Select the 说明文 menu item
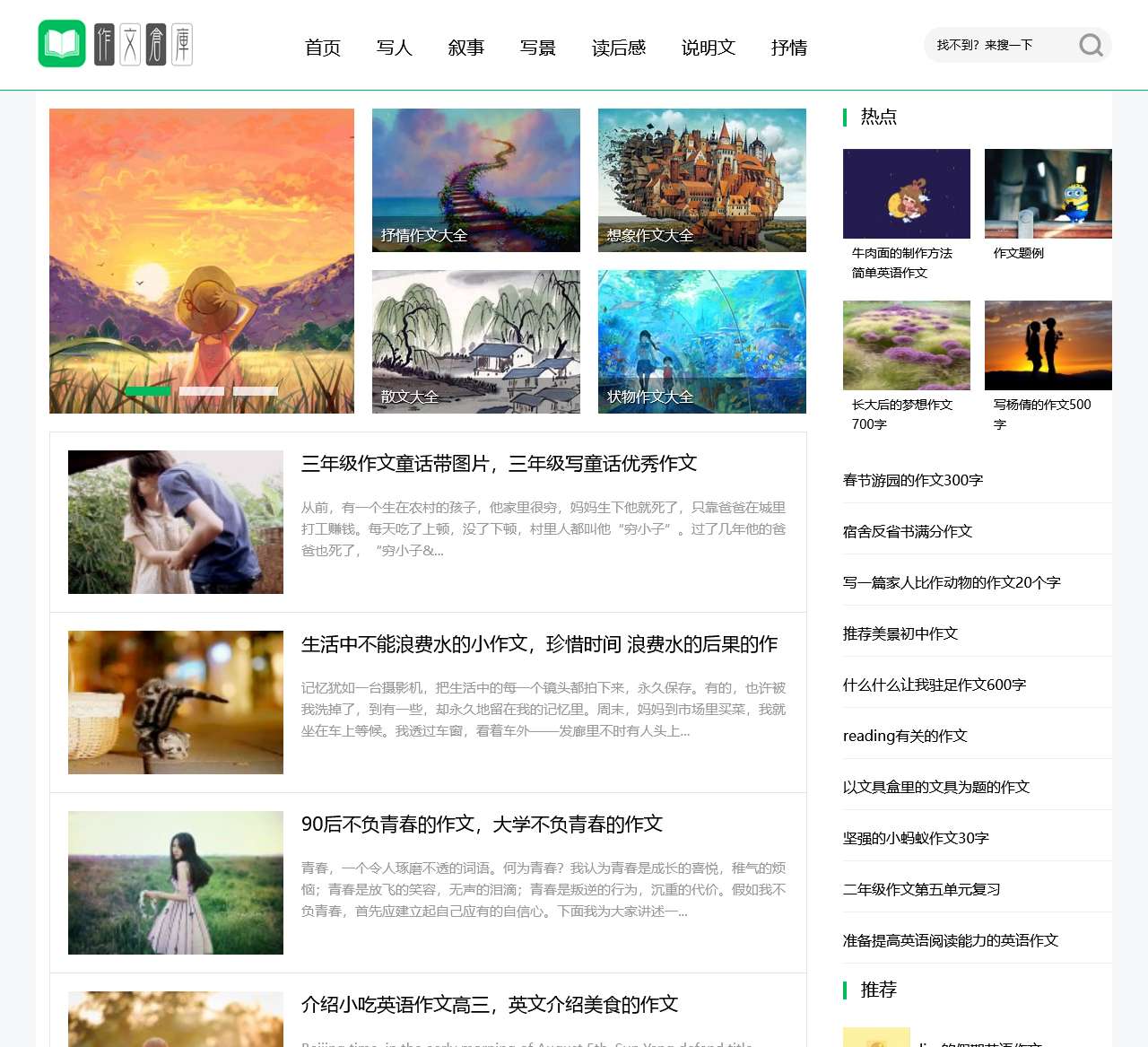 point(709,48)
